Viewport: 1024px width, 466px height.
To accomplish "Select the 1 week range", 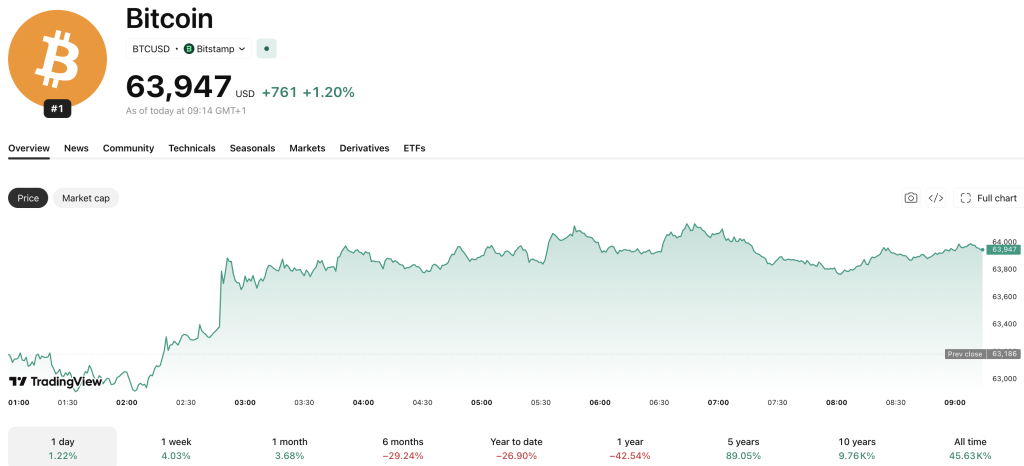I will (176, 448).
